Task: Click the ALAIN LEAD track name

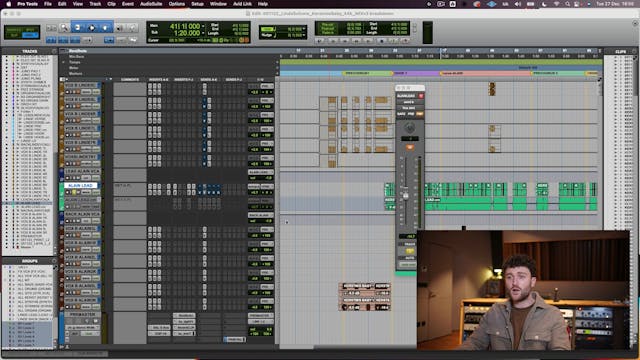Action: (80, 186)
